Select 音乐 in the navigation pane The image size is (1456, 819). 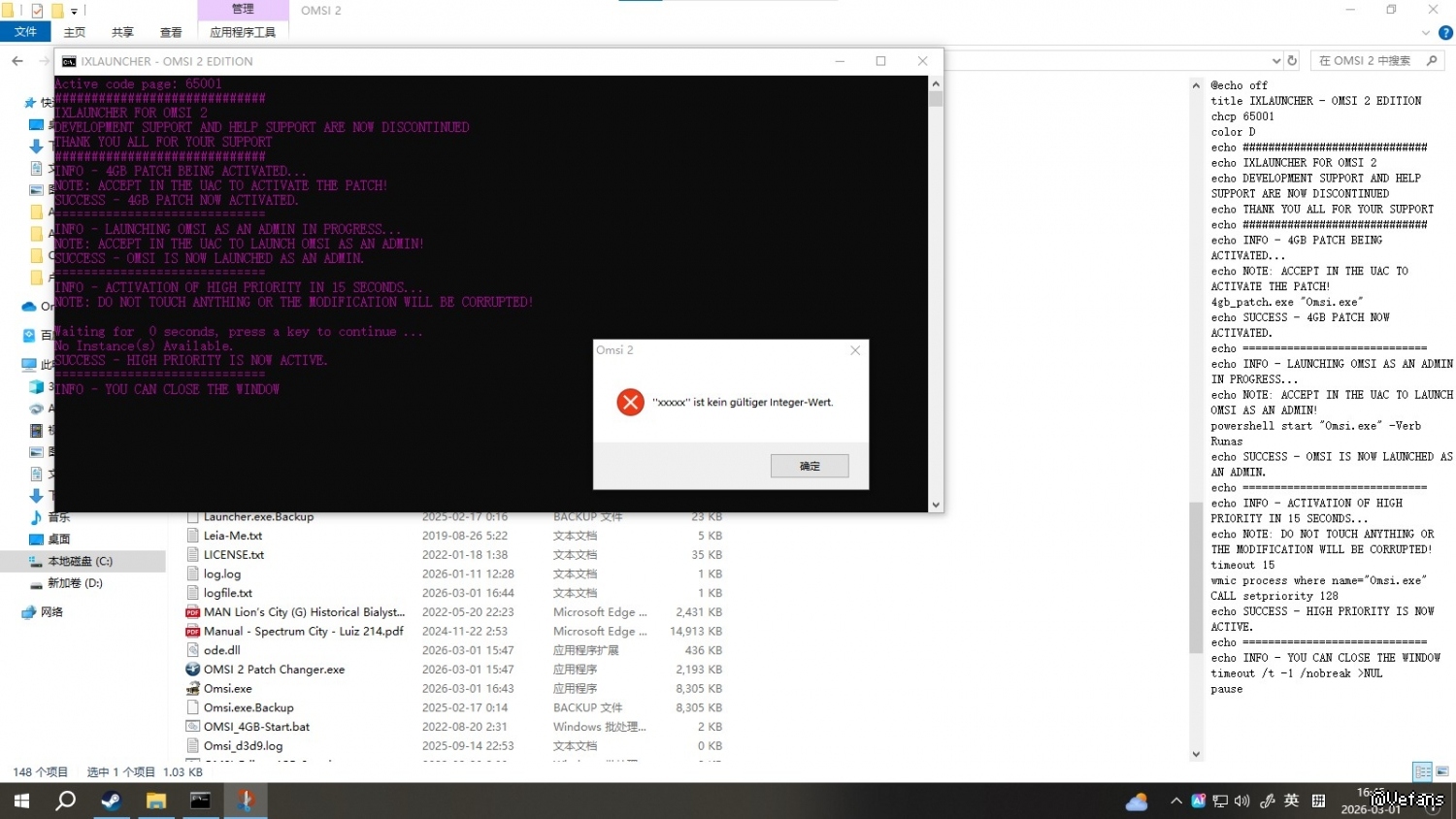pos(59,517)
